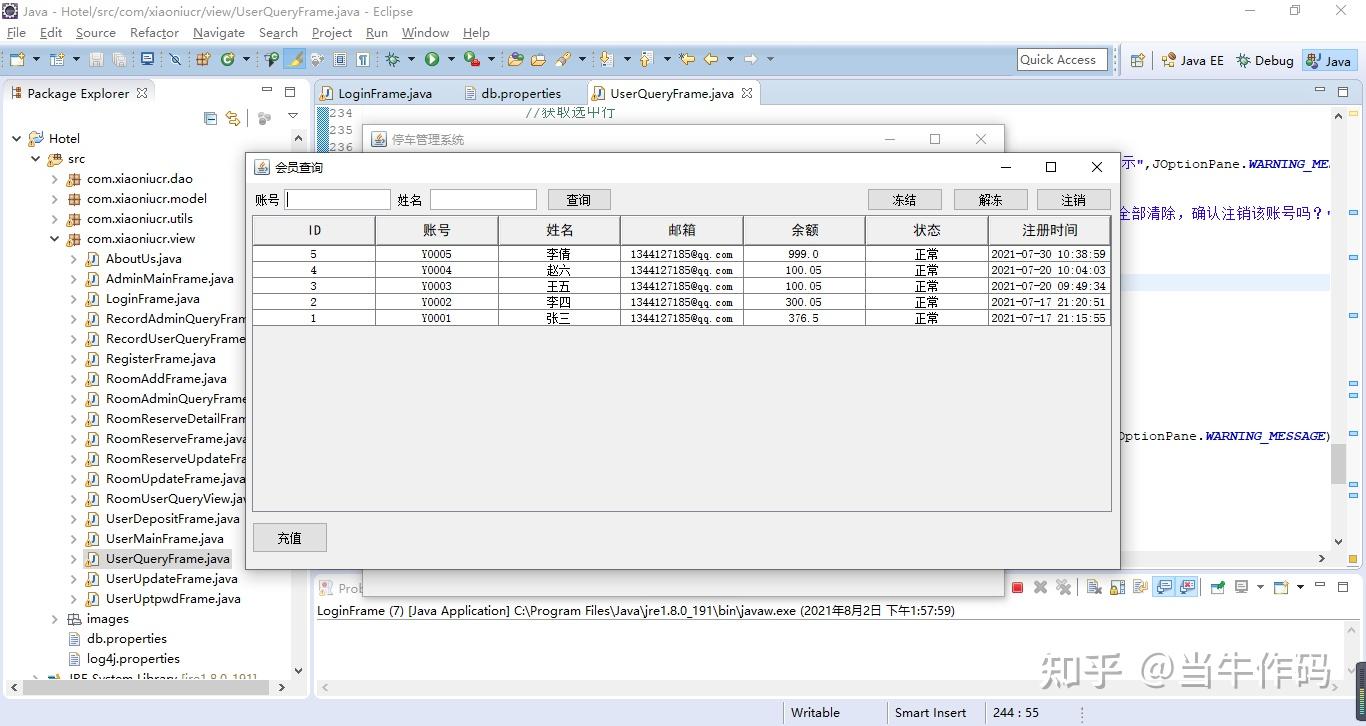Toggle Show Whitespace Characters pilcrow icon
Image resolution: width=1366 pixels, height=726 pixels.
tap(363, 60)
